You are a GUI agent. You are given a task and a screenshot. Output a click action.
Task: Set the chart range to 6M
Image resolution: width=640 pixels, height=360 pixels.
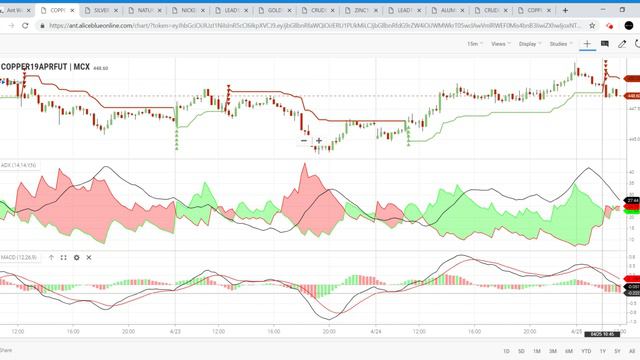(x=569, y=351)
